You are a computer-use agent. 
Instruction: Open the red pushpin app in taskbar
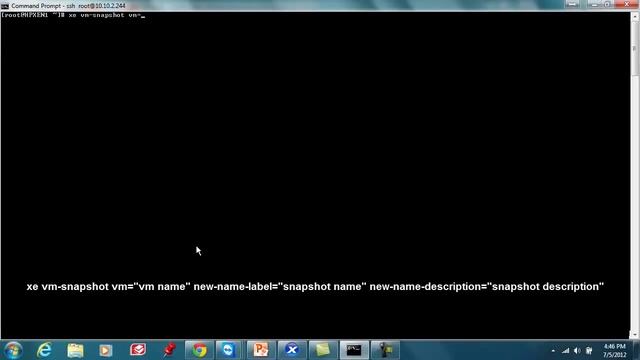coord(169,350)
